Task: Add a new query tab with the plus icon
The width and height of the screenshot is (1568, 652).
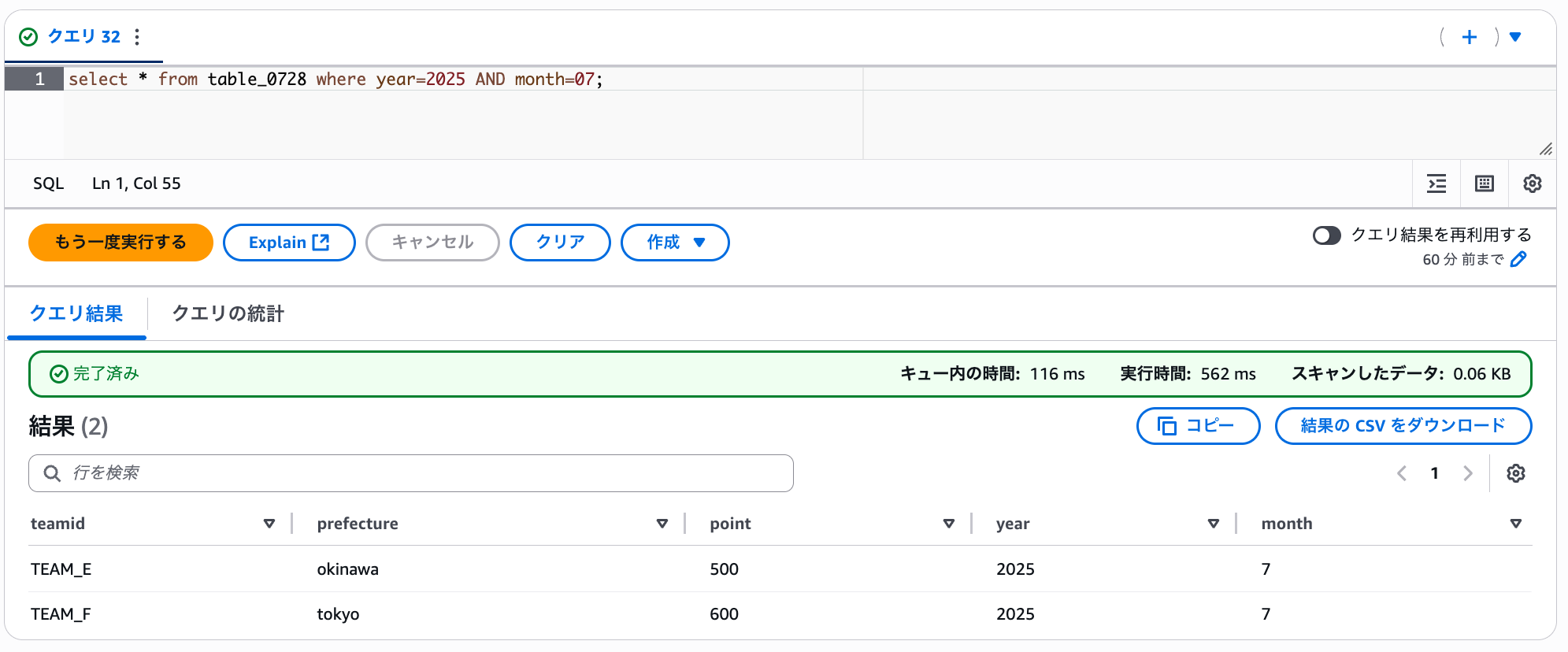Action: pos(1469,37)
